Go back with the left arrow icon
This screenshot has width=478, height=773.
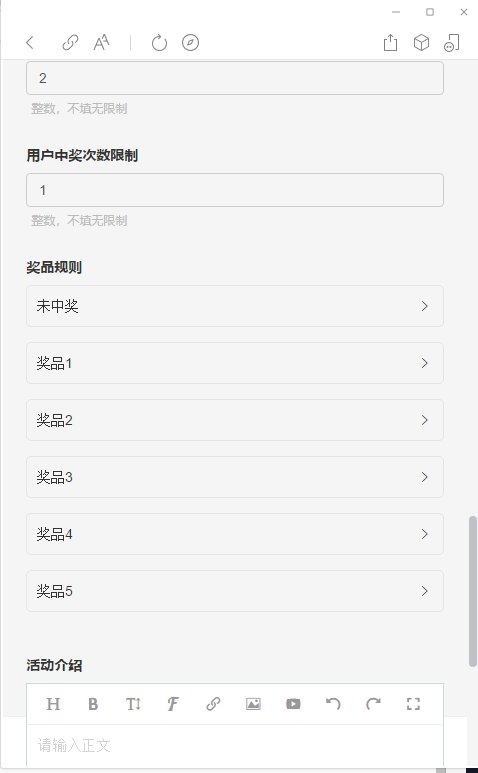30,42
